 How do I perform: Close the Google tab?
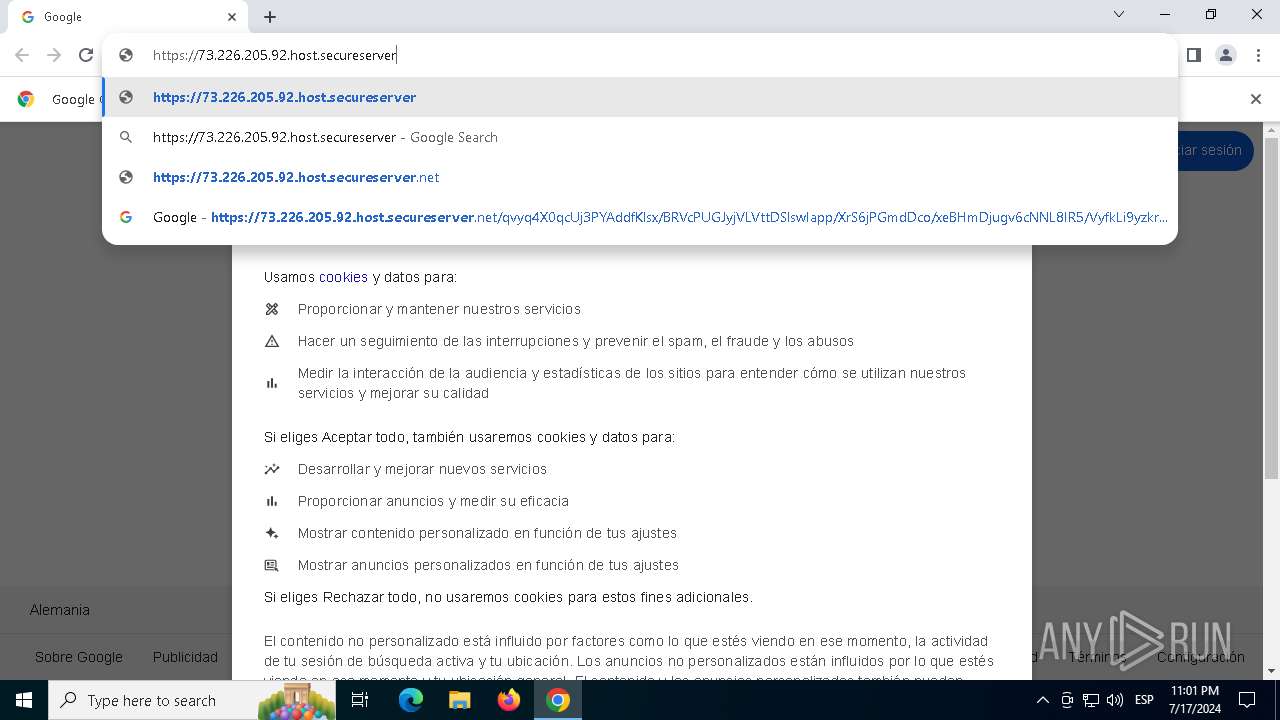232,17
